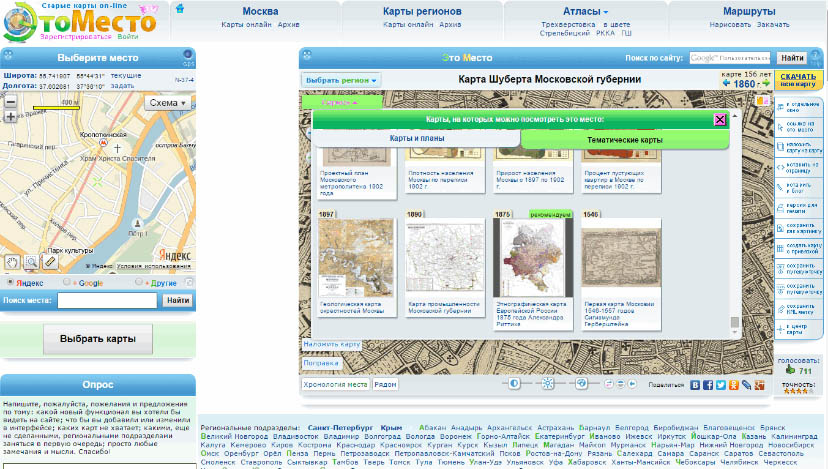Click Найти next to place search

point(178,300)
